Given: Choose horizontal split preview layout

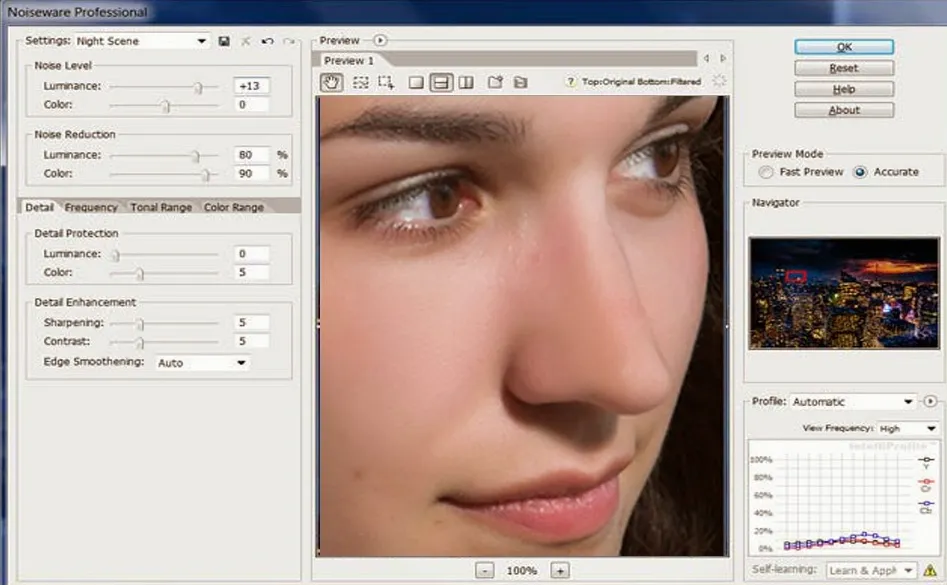Looking at the screenshot, I should coord(441,83).
